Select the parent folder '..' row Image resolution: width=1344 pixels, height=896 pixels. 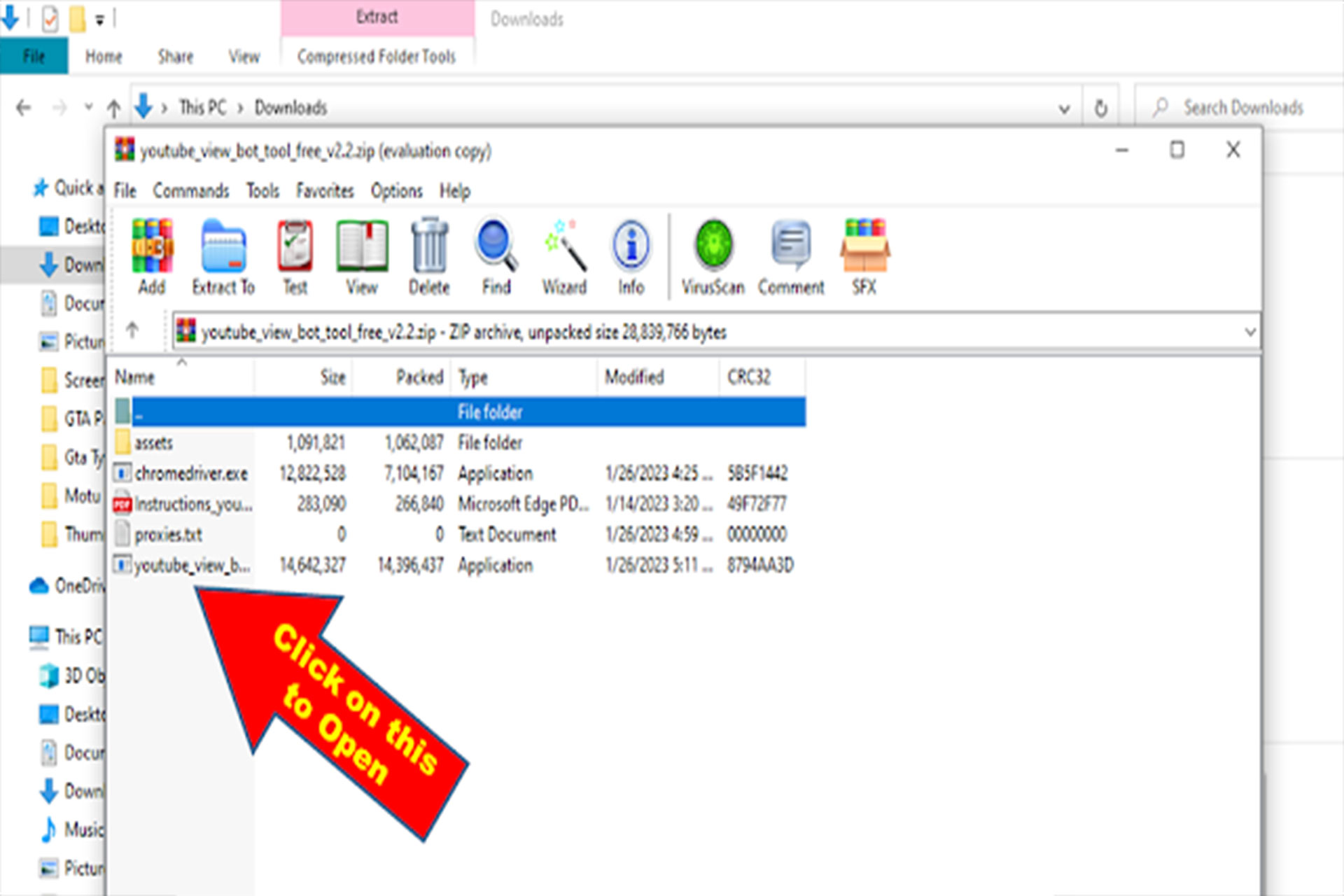click(459, 412)
